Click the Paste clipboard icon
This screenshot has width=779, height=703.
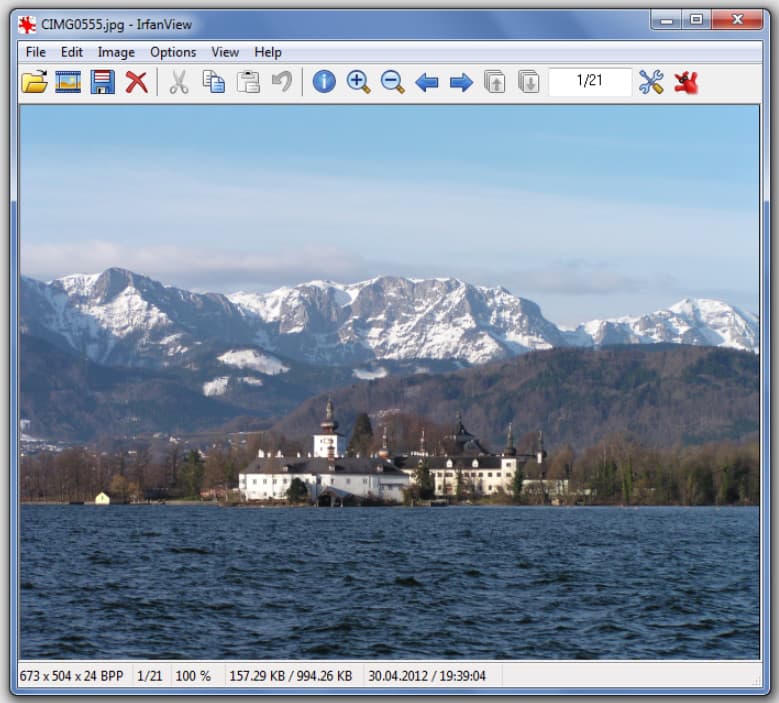click(248, 82)
